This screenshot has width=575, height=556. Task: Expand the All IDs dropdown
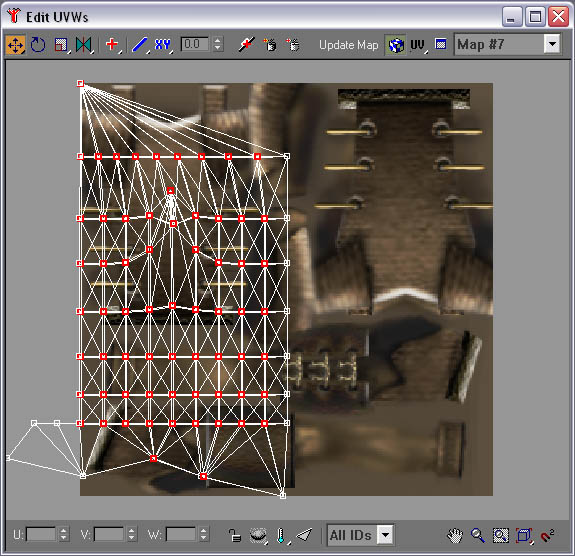[x=385, y=535]
